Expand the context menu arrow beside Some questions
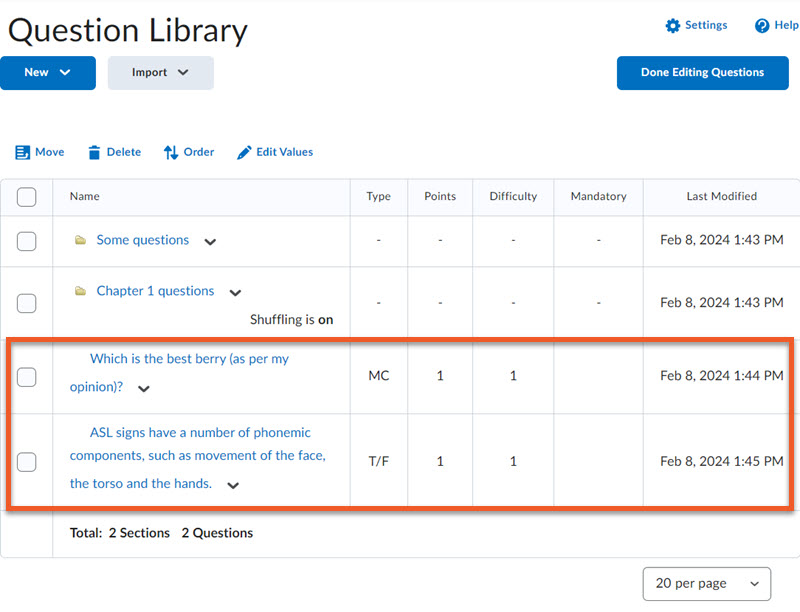 point(210,242)
